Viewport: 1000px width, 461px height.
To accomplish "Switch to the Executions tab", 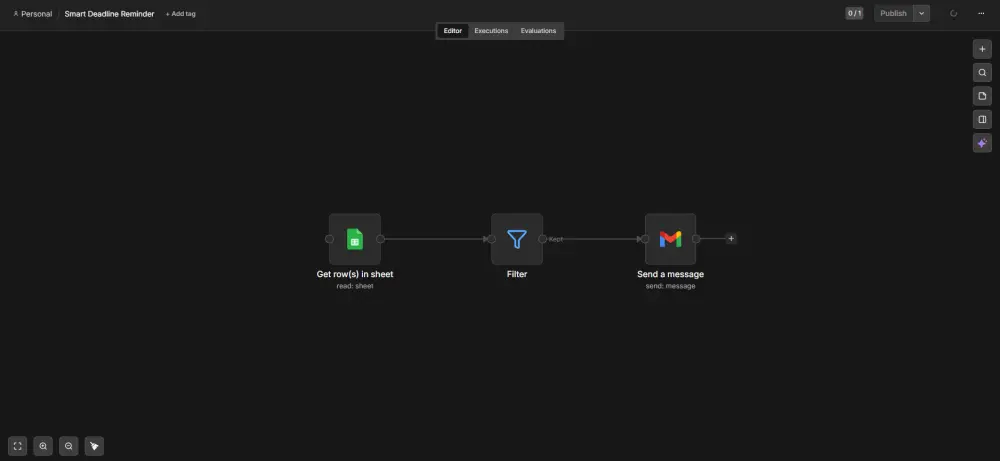I will point(491,31).
